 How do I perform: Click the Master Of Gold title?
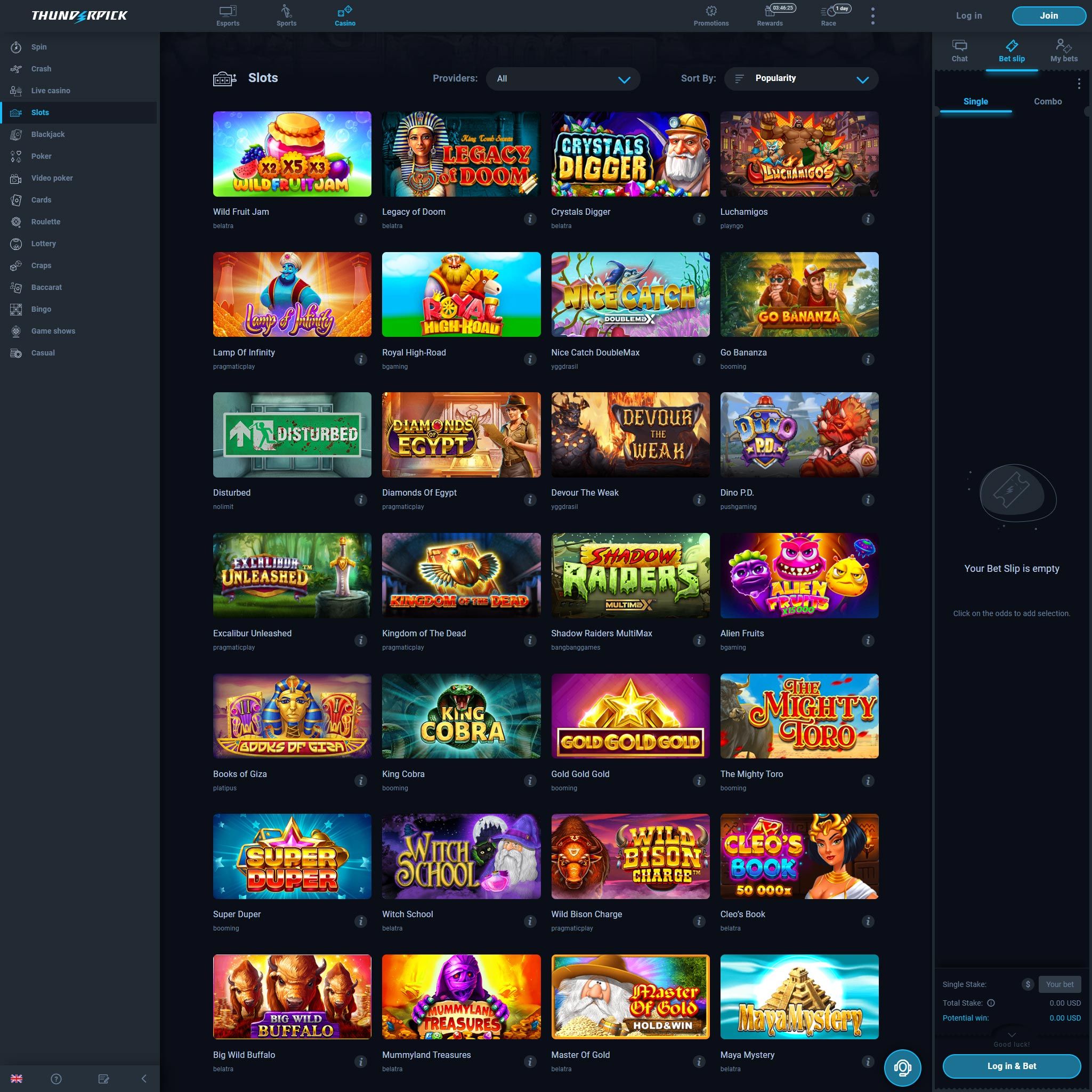[x=580, y=1055]
